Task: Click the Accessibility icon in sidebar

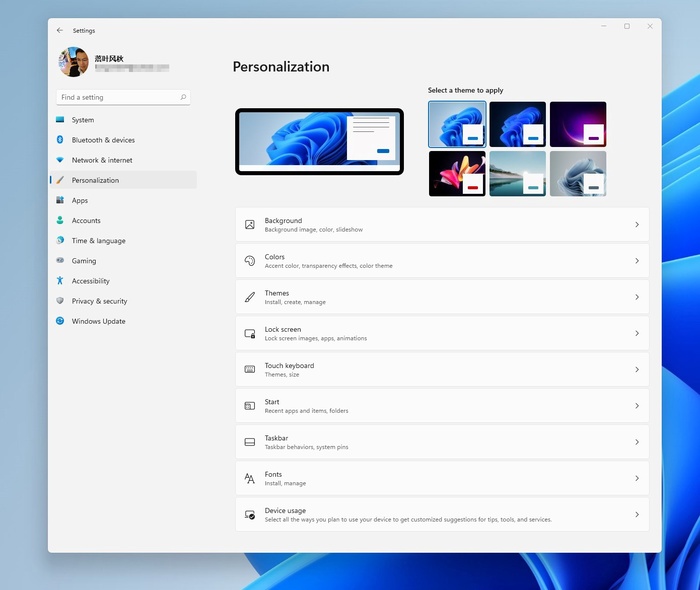Action: pyautogui.click(x=60, y=281)
